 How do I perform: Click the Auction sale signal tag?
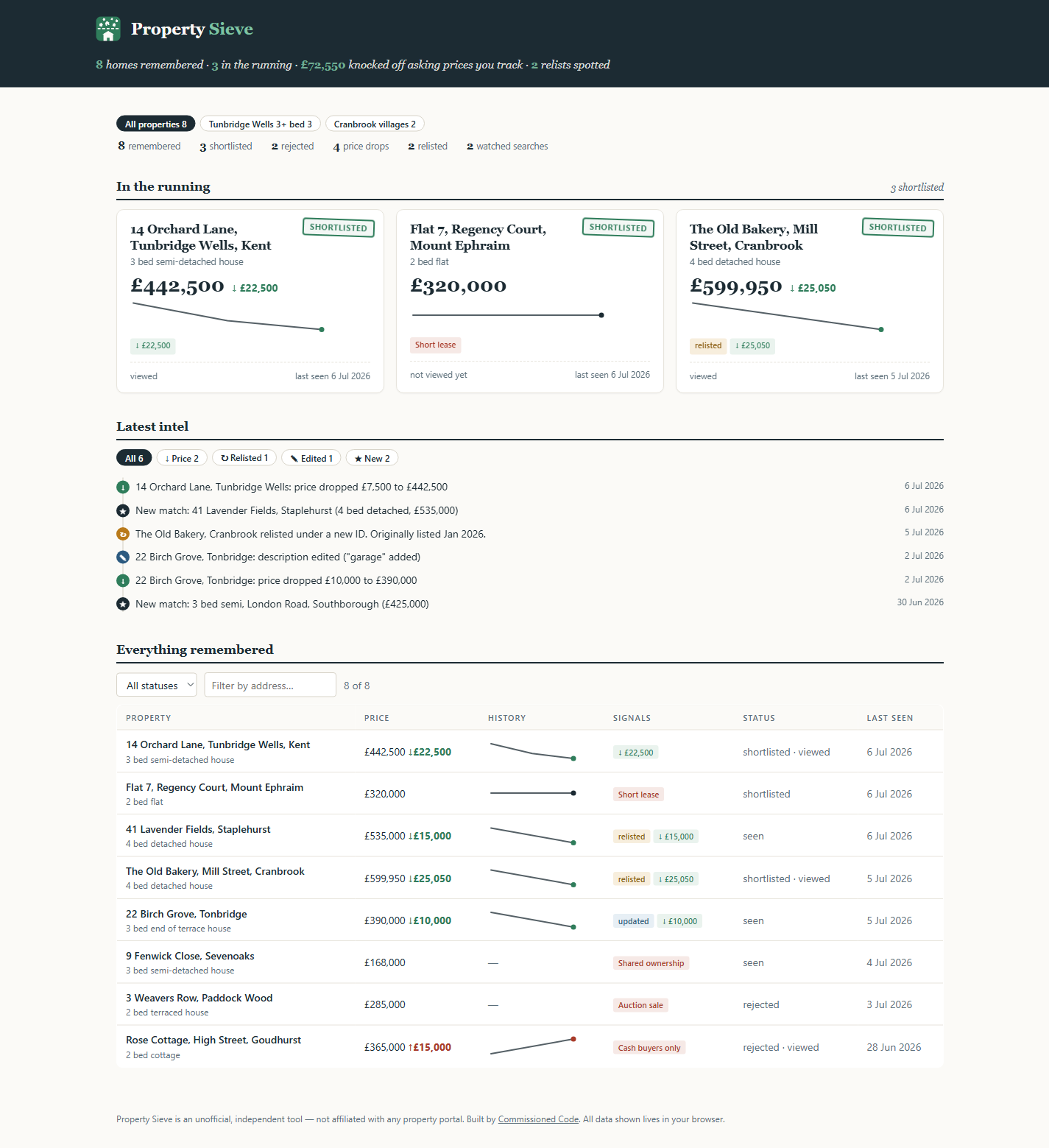640,1005
